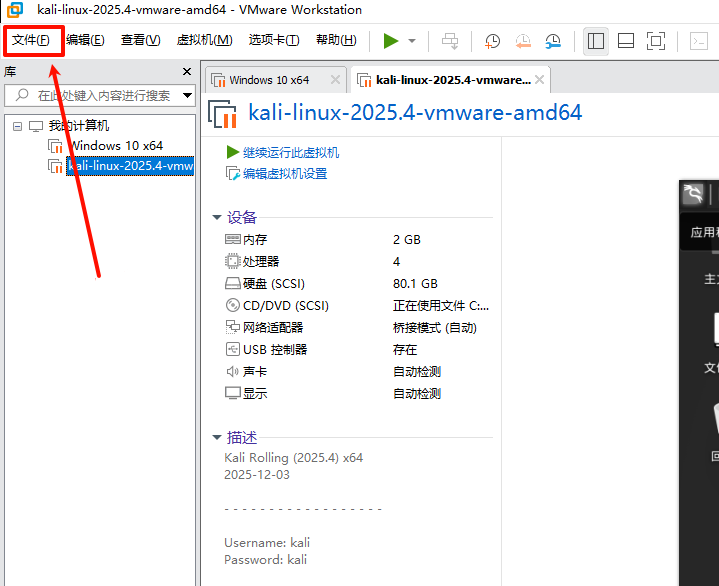
Task: Collapse the 我的计算机 tree node
Action: click(x=17, y=126)
